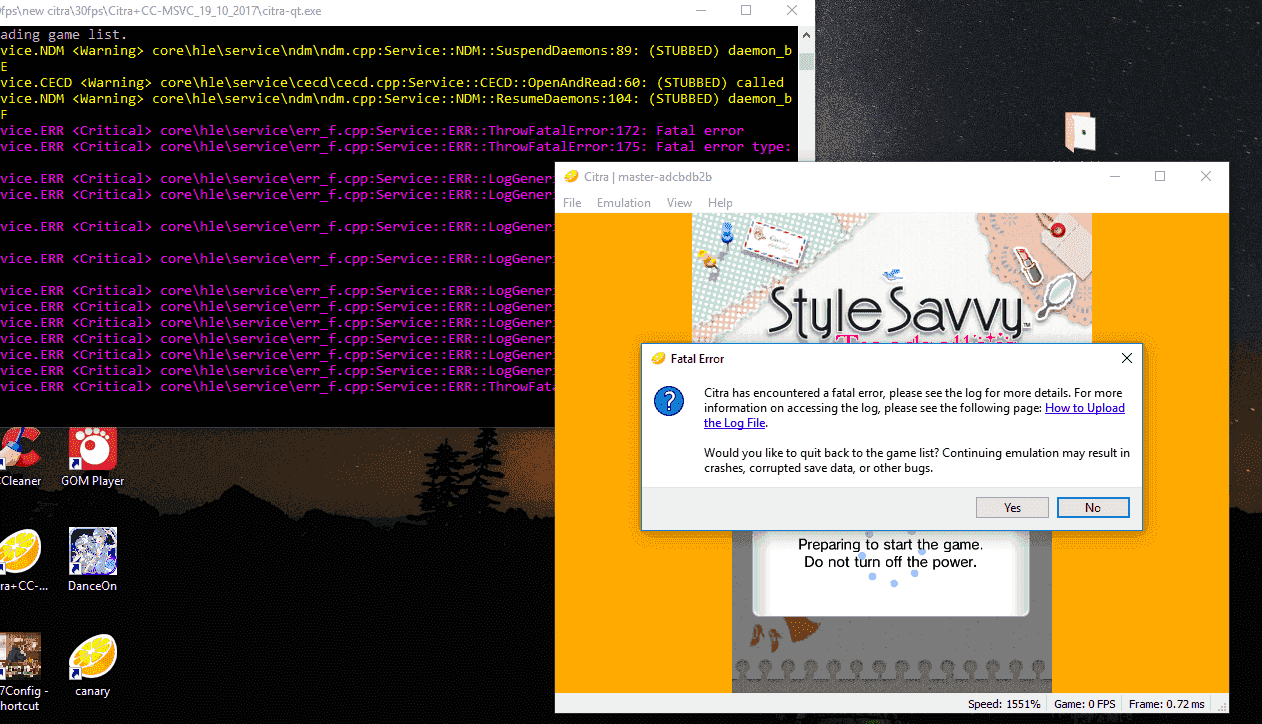Click the NDM SuspendDaemons warning log line
Image resolution: width=1262 pixels, height=724 pixels.
click(396, 58)
